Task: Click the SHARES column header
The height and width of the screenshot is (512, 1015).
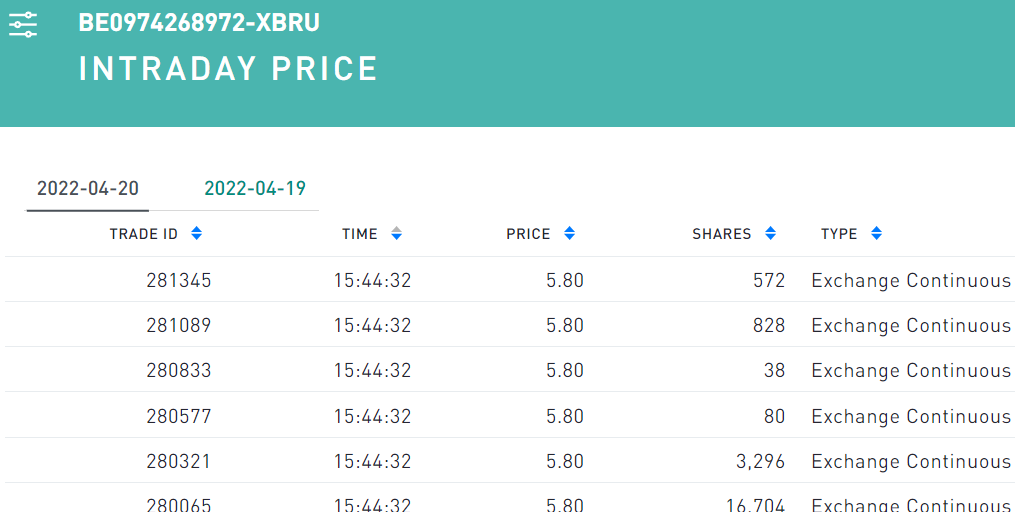Action: (721, 234)
